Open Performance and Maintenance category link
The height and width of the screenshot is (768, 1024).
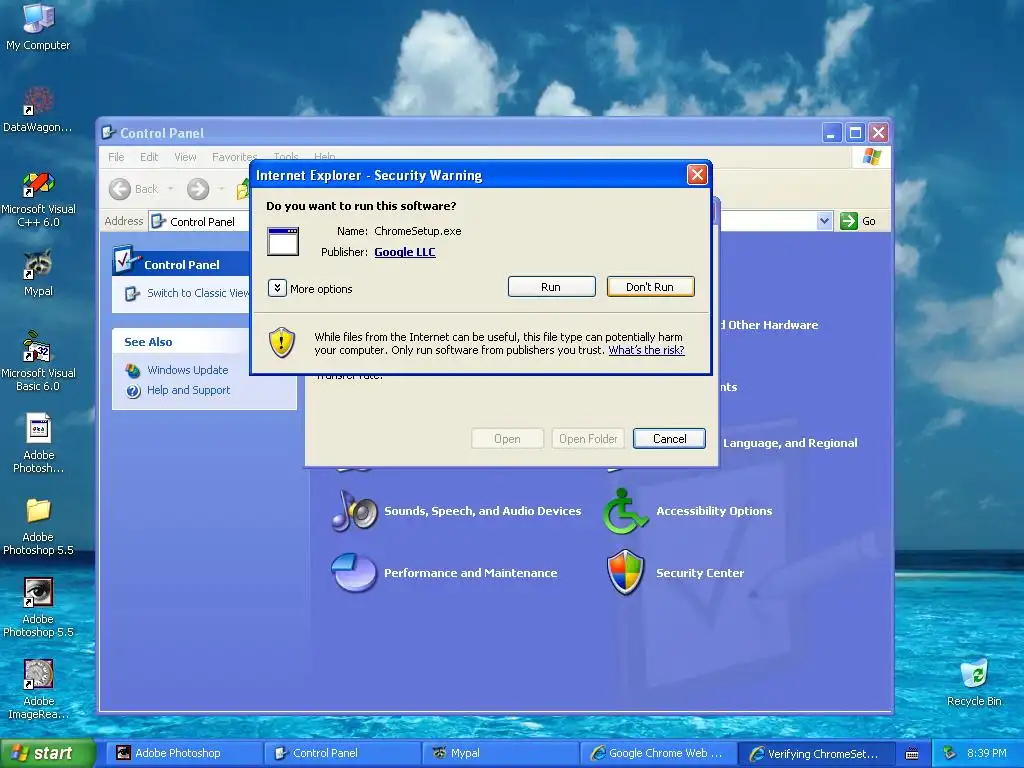[x=471, y=573]
